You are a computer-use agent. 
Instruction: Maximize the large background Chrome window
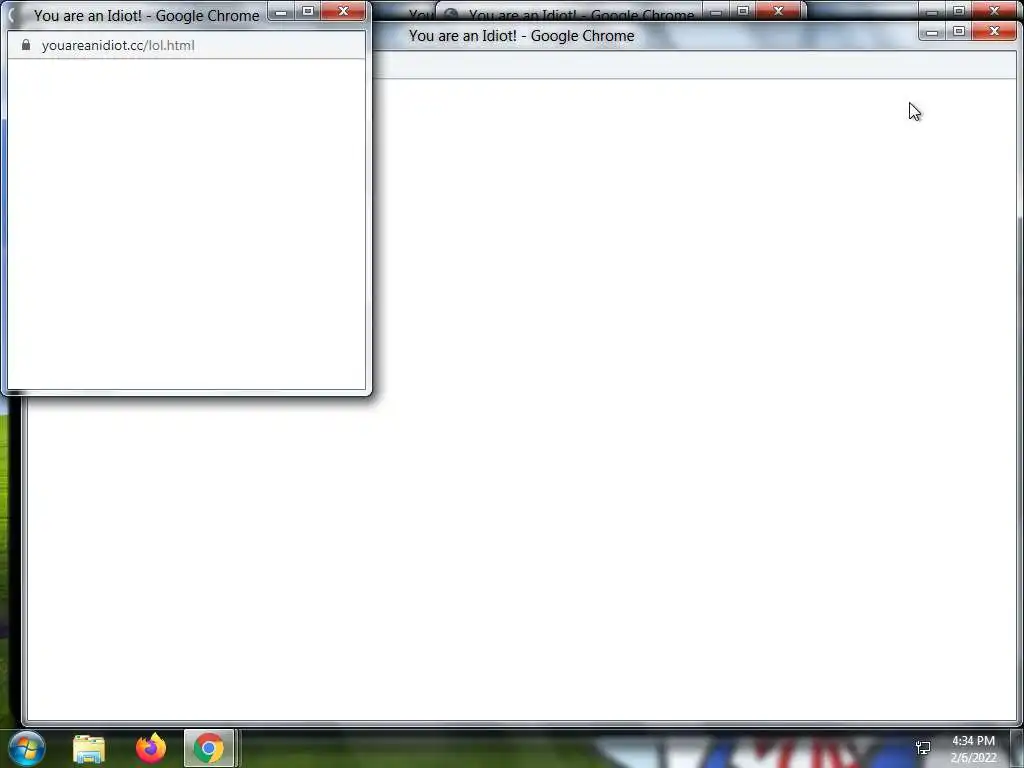[959, 31]
